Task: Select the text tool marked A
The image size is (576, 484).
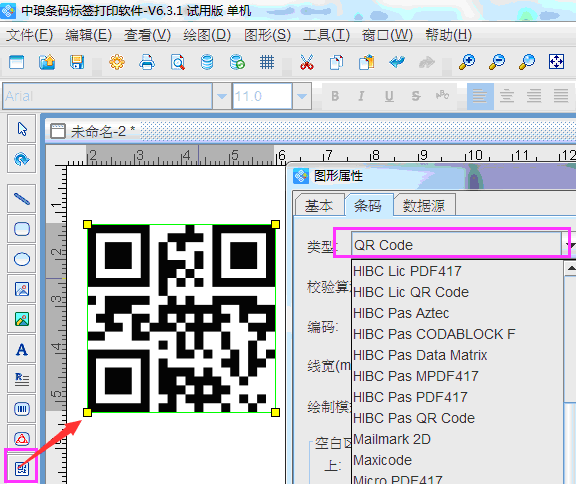Action: [22, 349]
